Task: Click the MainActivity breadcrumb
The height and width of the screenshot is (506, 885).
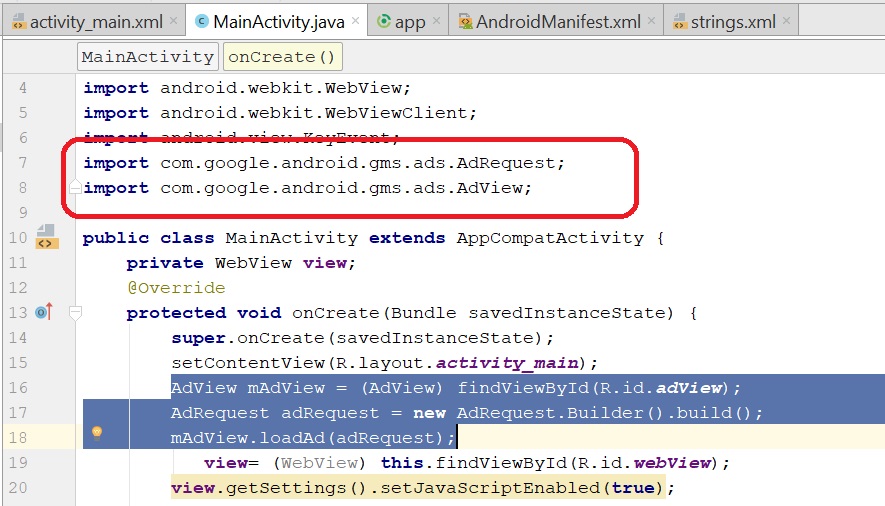Action: pyautogui.click(x=147, y=56)
